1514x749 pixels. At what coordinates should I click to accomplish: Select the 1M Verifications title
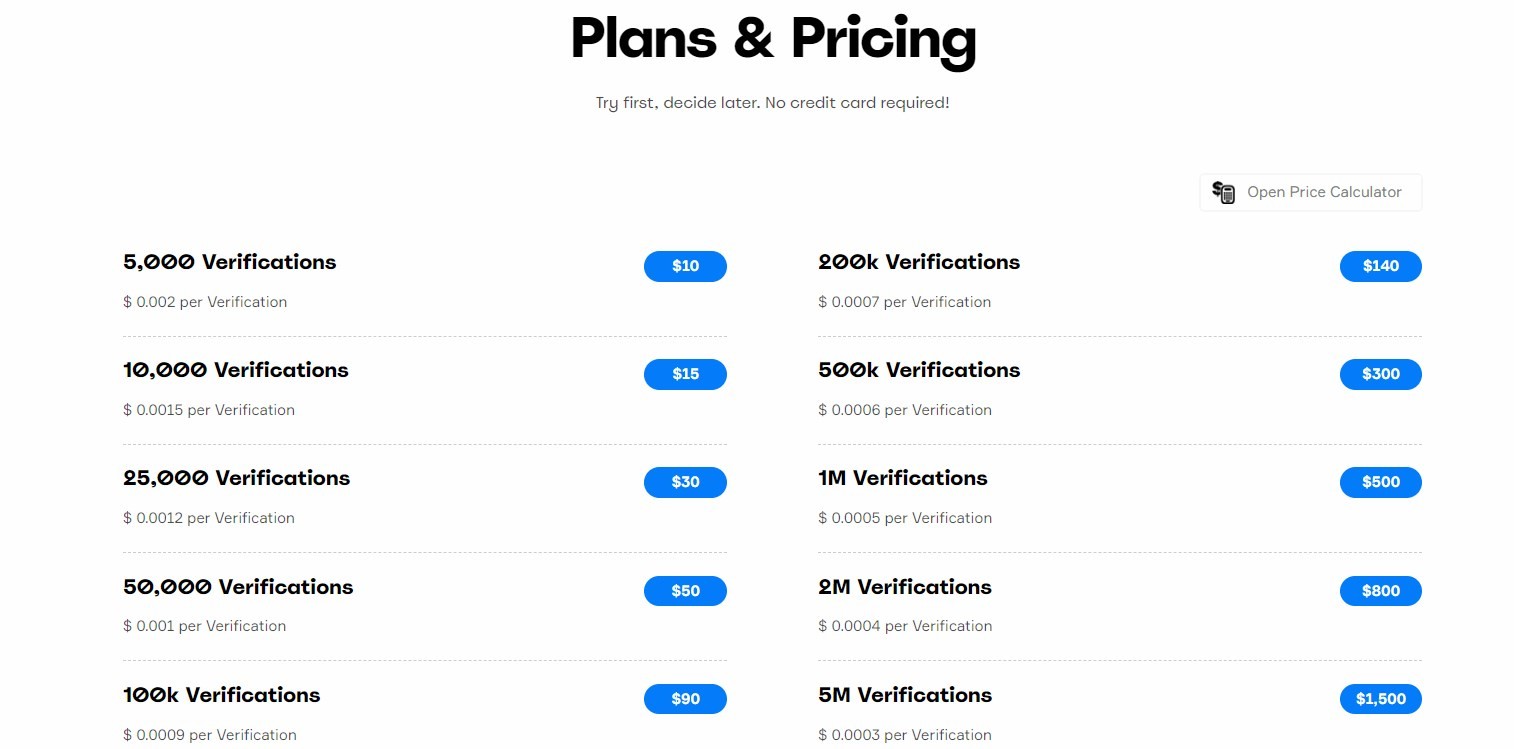pos(903,478)
